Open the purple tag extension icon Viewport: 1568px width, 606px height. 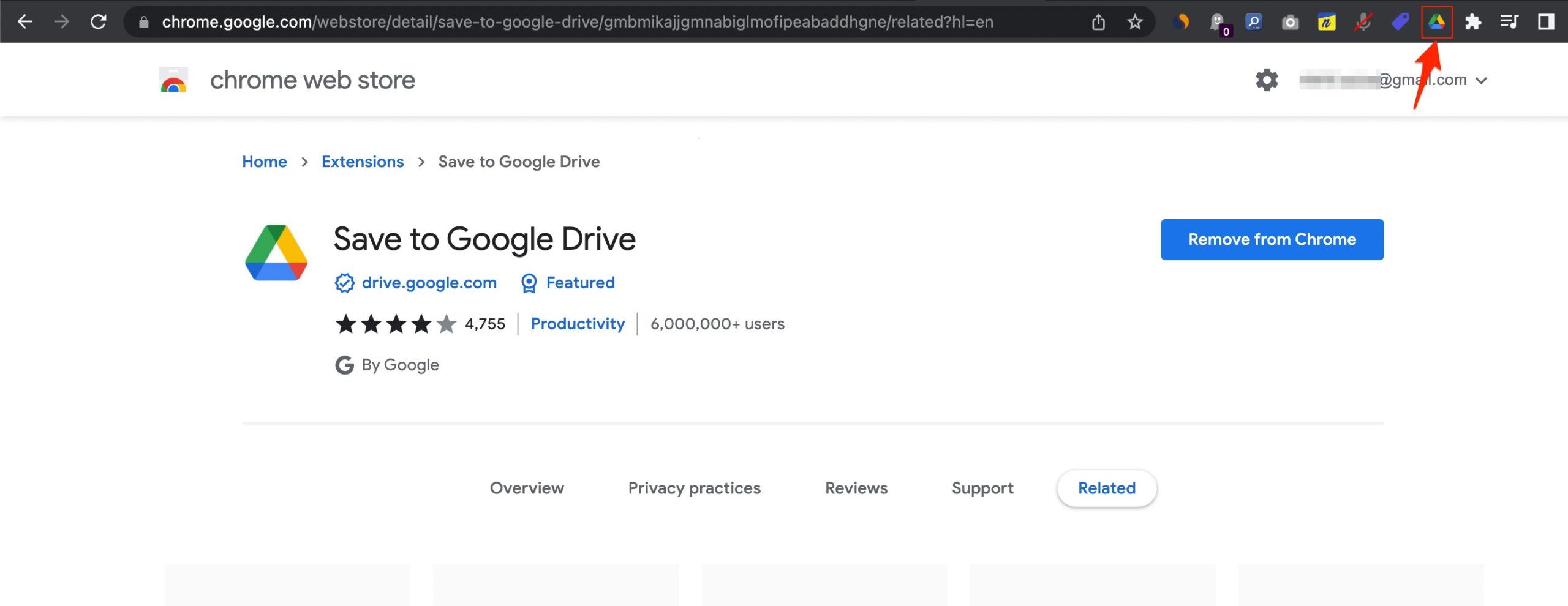click(1400, 22)
